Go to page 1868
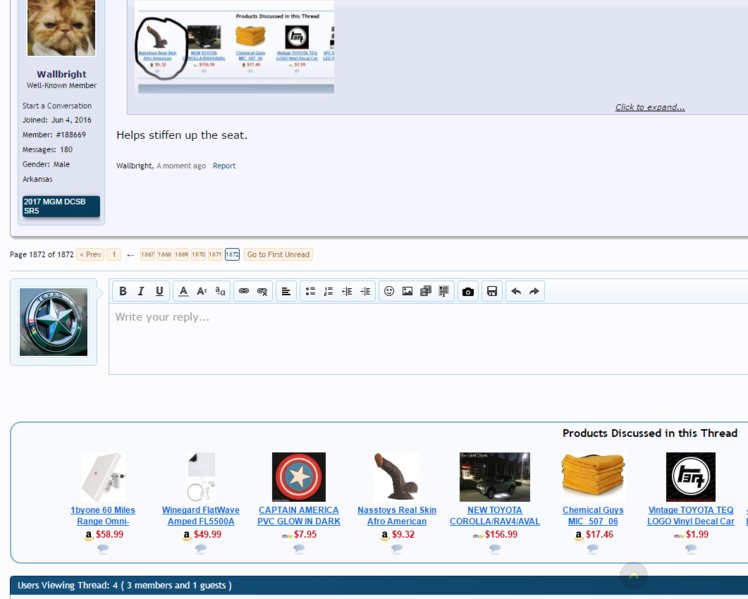This screenshot has height=599, width=748. [165, 254]
